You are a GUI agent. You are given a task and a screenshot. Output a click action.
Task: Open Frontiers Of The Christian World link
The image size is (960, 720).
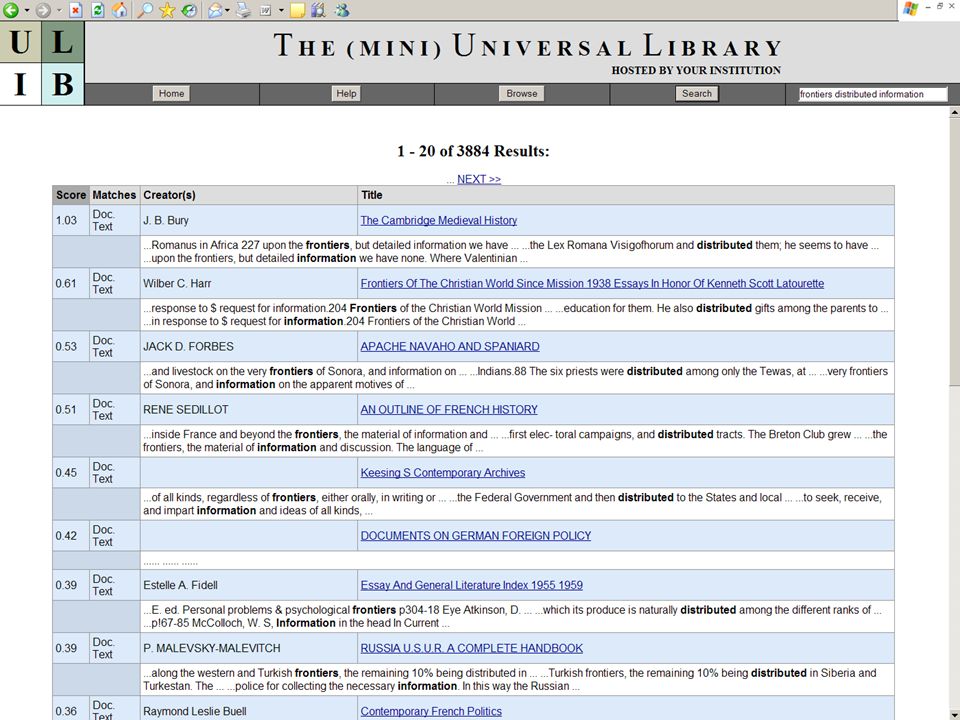tap(592, 283)
